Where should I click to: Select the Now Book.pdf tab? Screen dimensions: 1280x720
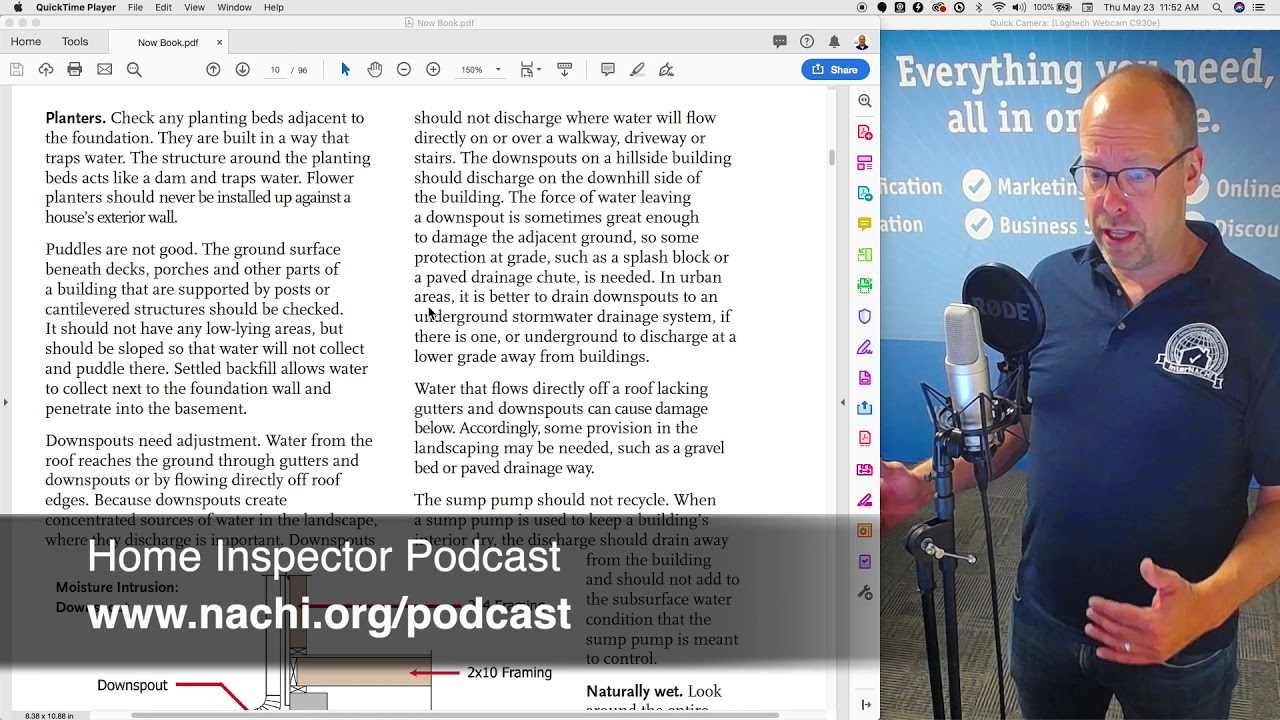[168, 43]
